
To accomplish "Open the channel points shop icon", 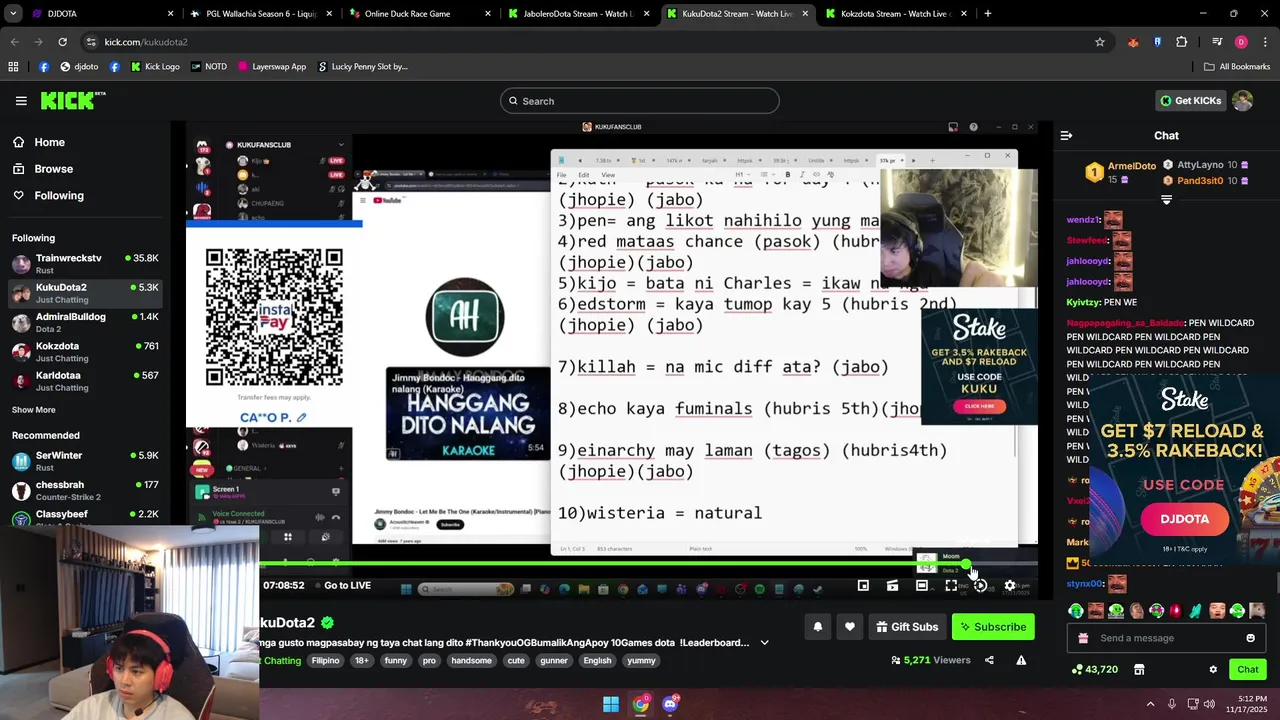I will tap(1139, 670).
